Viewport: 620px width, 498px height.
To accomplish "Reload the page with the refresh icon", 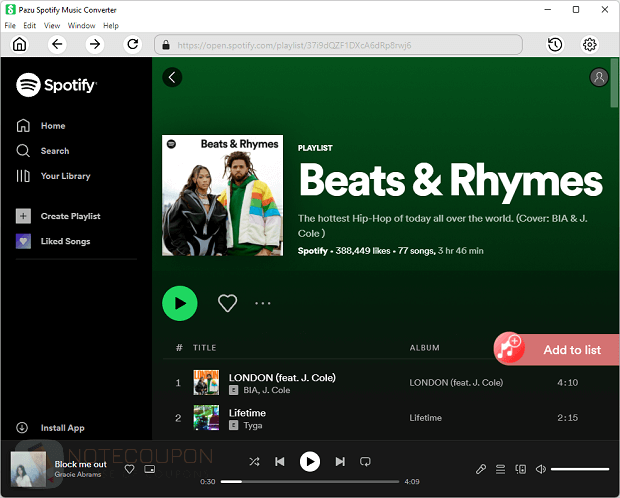I will point(133,44).
